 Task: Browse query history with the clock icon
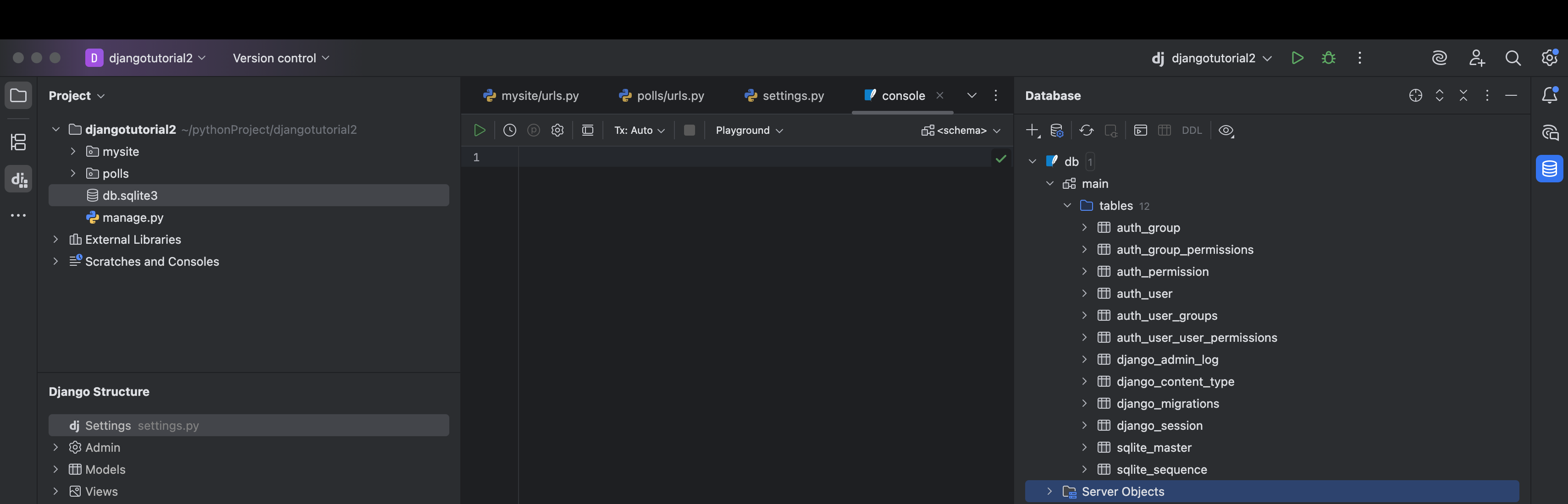pos(509,130)
